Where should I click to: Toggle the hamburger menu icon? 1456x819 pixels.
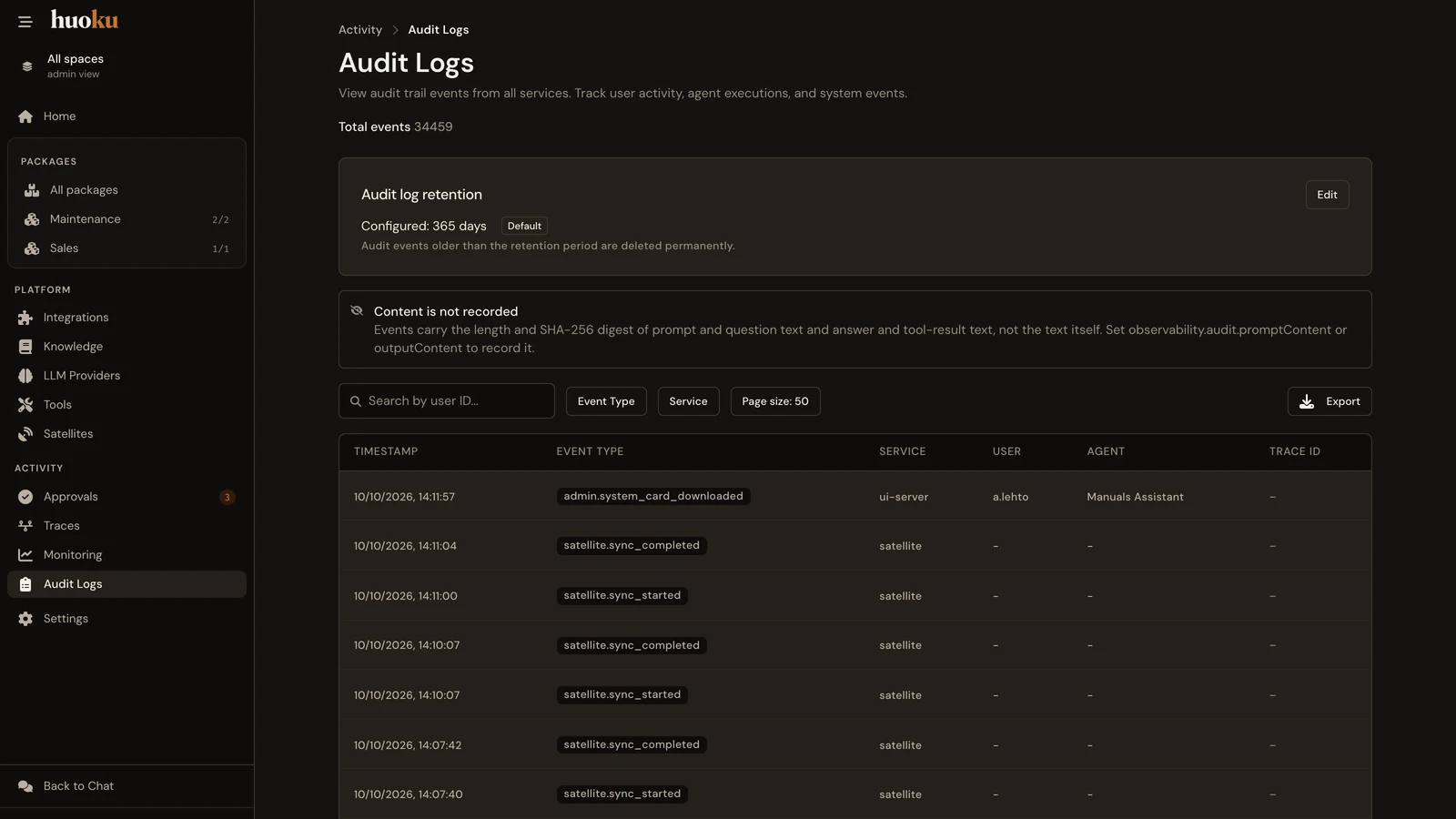tap(25, 21)
